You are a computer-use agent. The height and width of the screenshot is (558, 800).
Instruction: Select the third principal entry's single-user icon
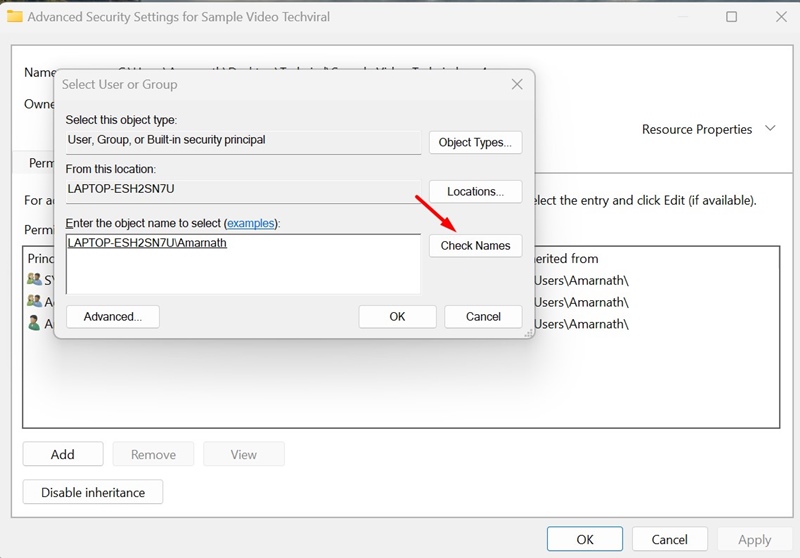point(34,323)
